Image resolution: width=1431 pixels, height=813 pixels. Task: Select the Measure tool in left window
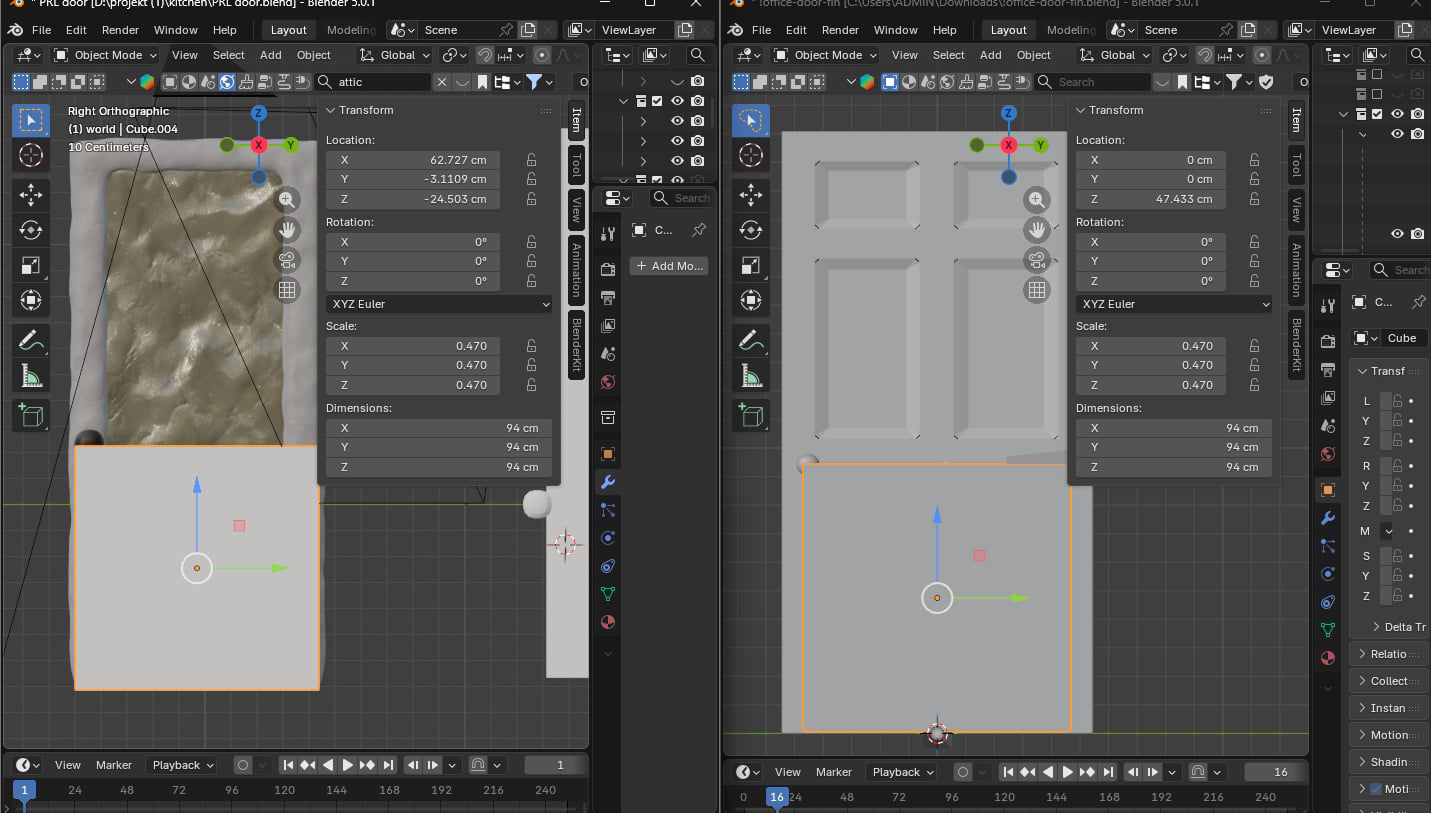[x=31, y=376]
